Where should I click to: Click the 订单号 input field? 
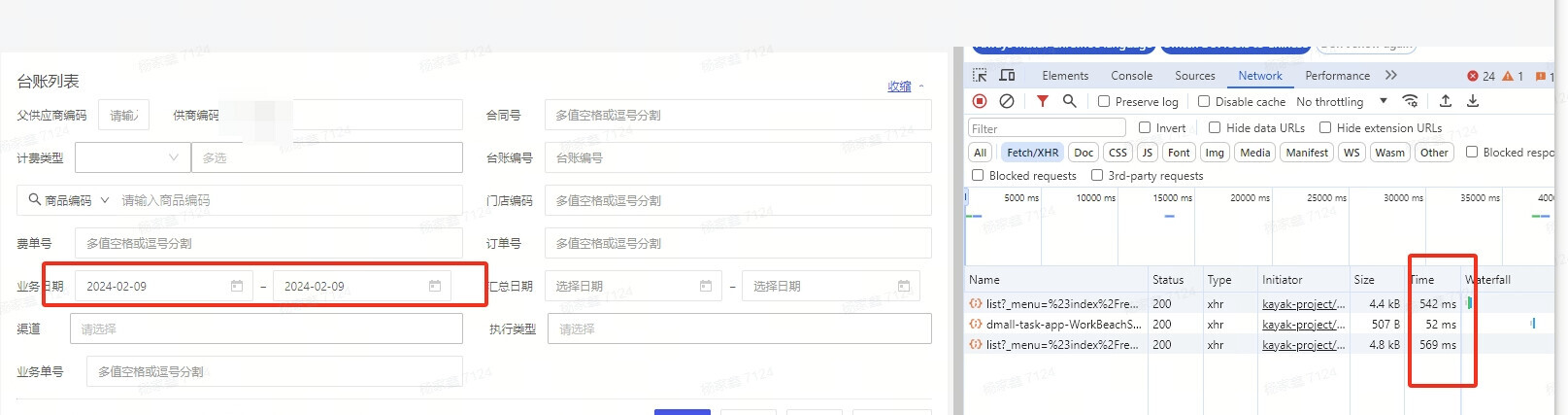click(738, 243)
